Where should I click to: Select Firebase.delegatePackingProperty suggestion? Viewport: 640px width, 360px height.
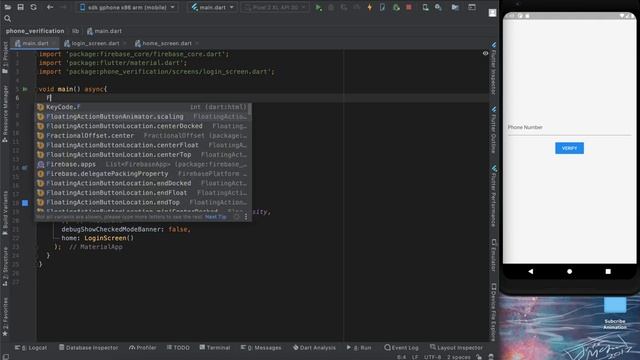143,174
